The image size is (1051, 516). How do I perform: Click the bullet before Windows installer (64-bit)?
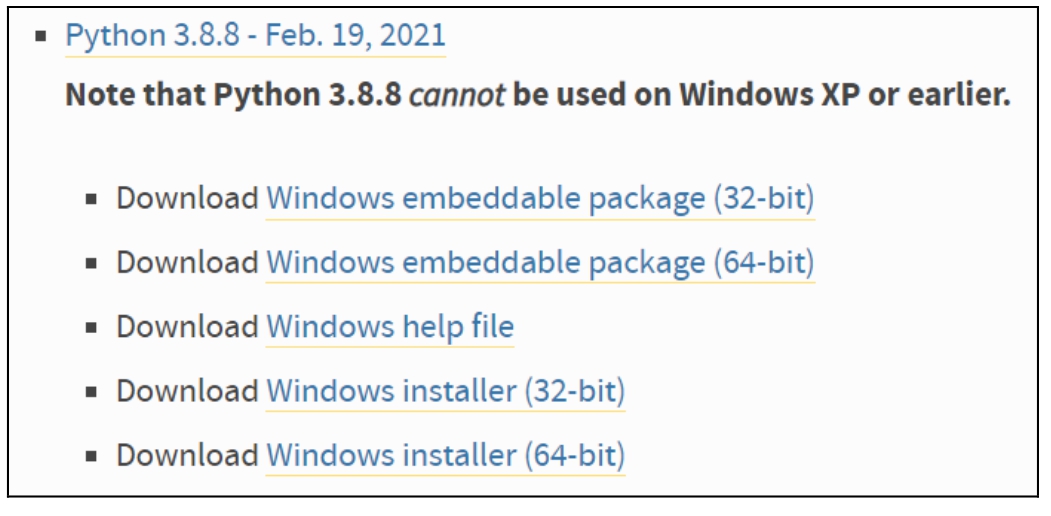click(x=92, y=456)
